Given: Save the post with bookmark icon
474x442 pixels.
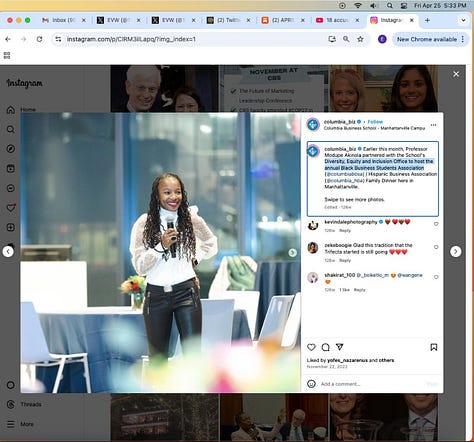Looking at the screenshot, I should 434,347.
